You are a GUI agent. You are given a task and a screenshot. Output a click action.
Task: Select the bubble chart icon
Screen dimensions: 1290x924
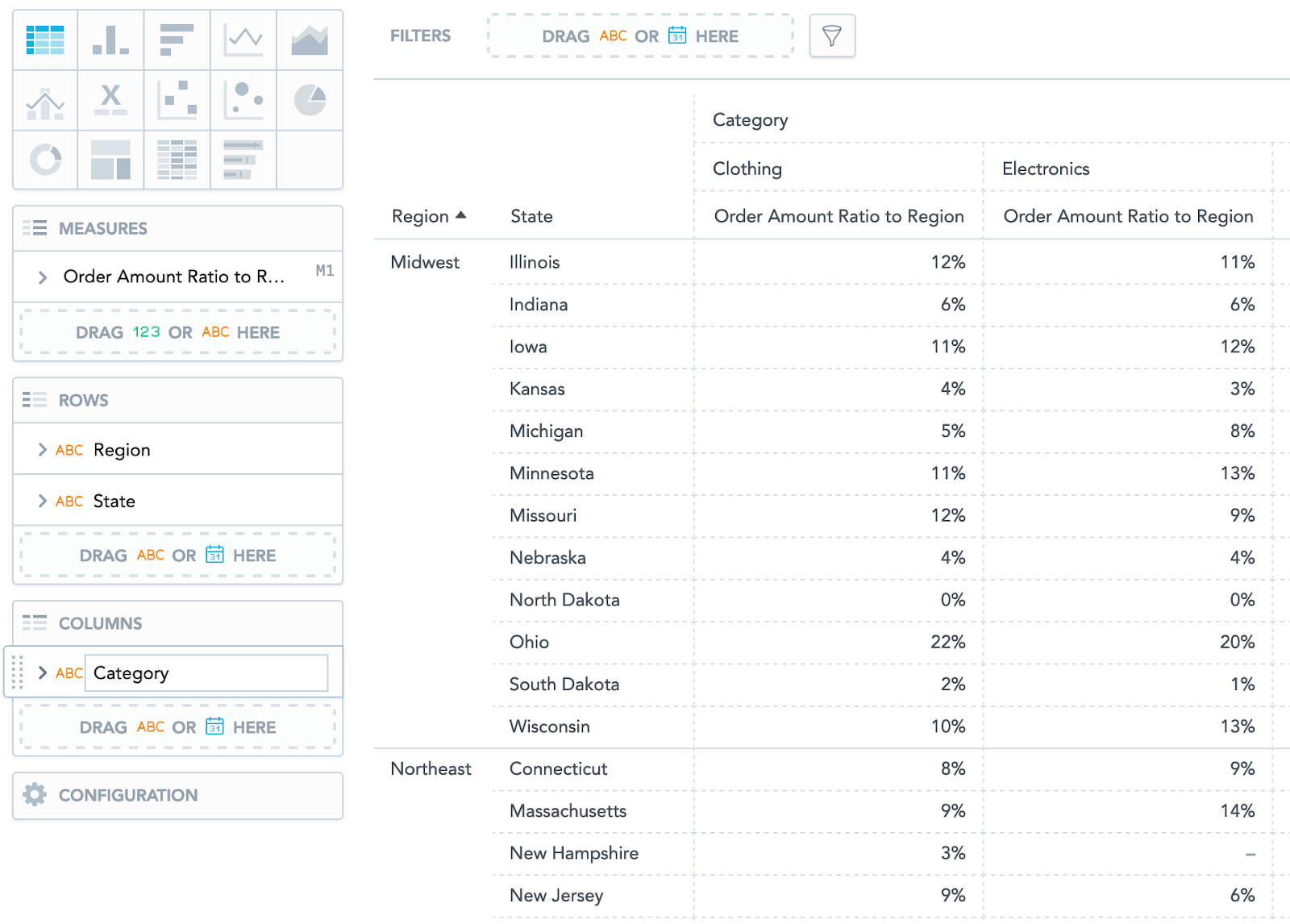pyautogui.click(x=243, y=100)
